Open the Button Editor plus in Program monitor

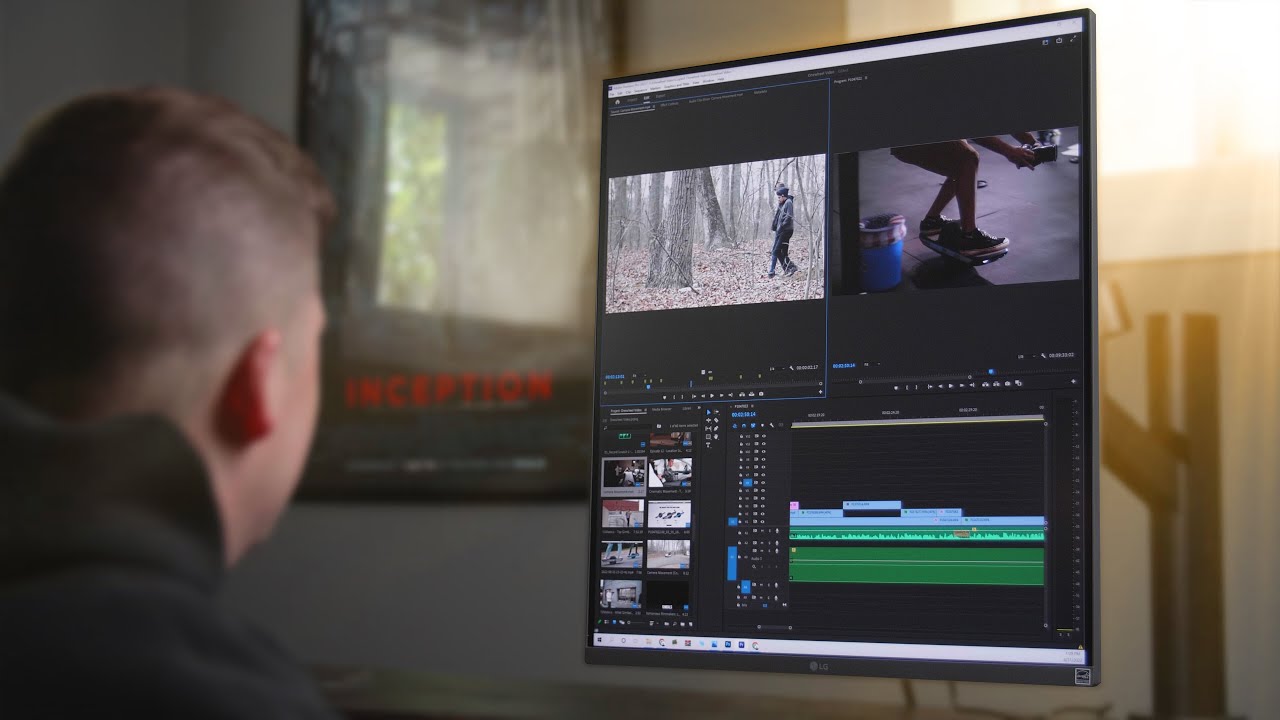coord(1074,381)
